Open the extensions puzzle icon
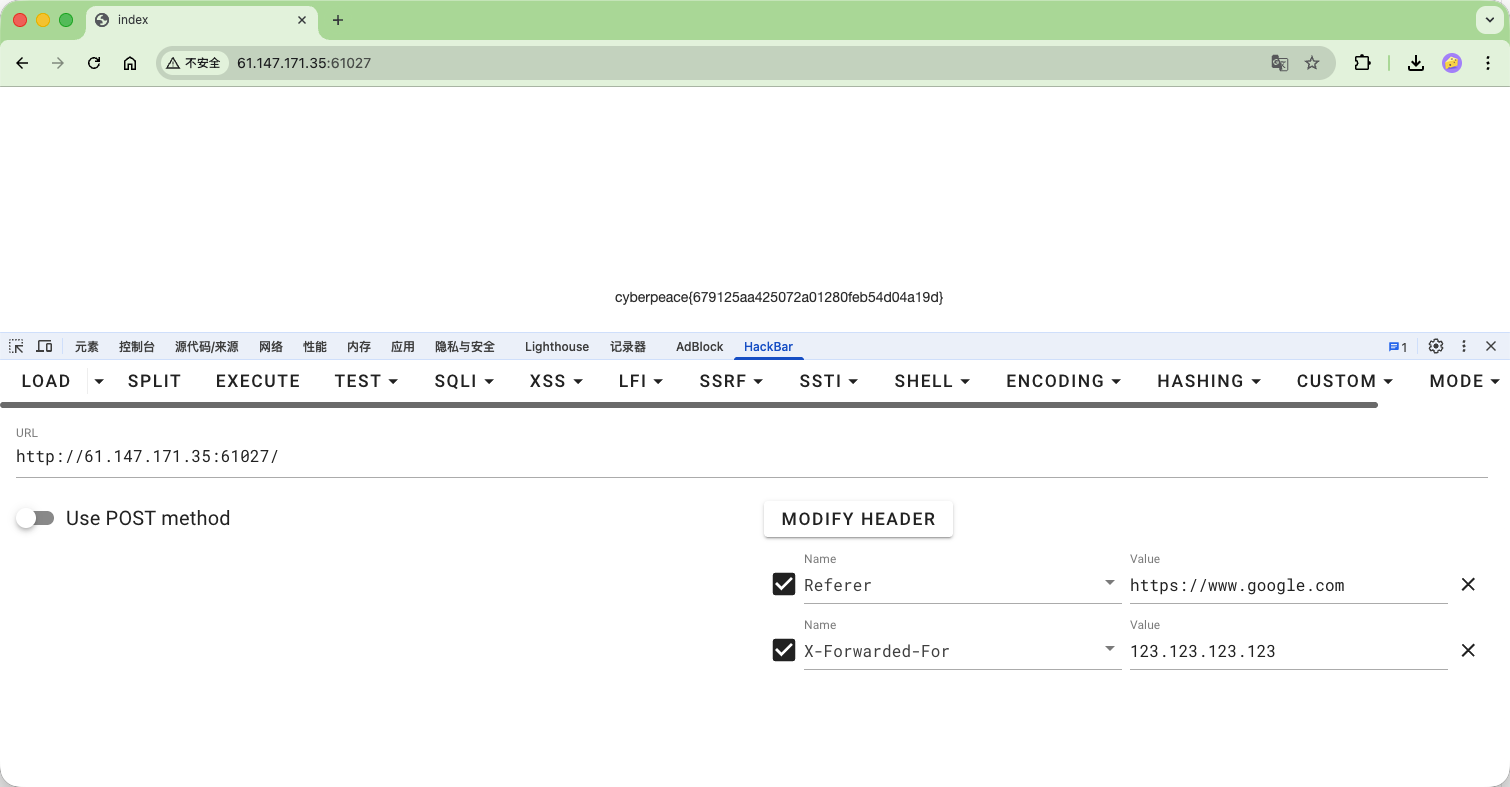1510x787 pixels. coord(1362,63)
